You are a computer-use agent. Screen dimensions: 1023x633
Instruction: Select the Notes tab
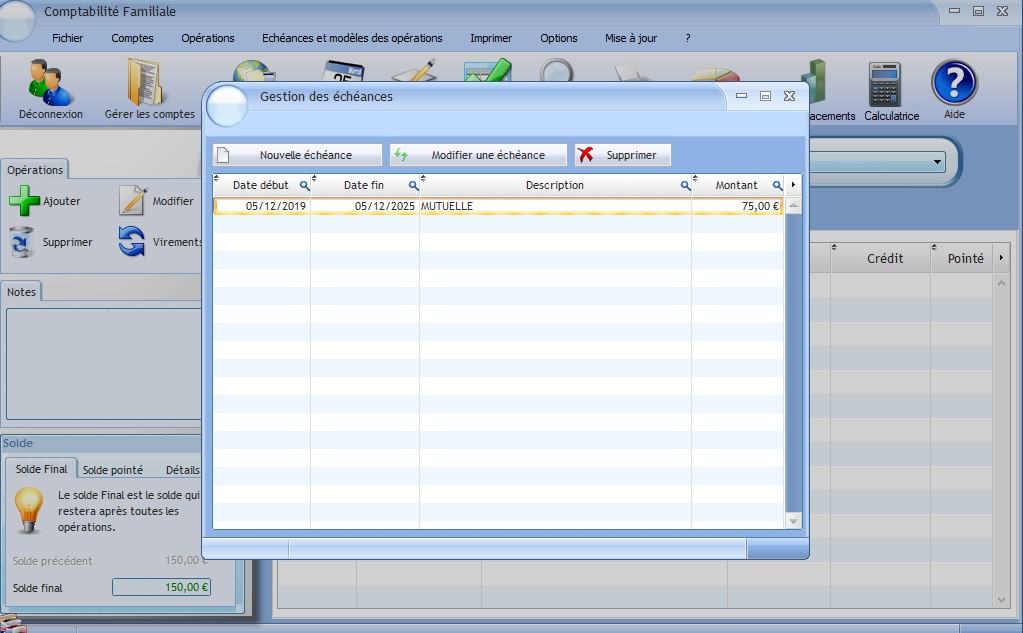[x=22, y=292]
